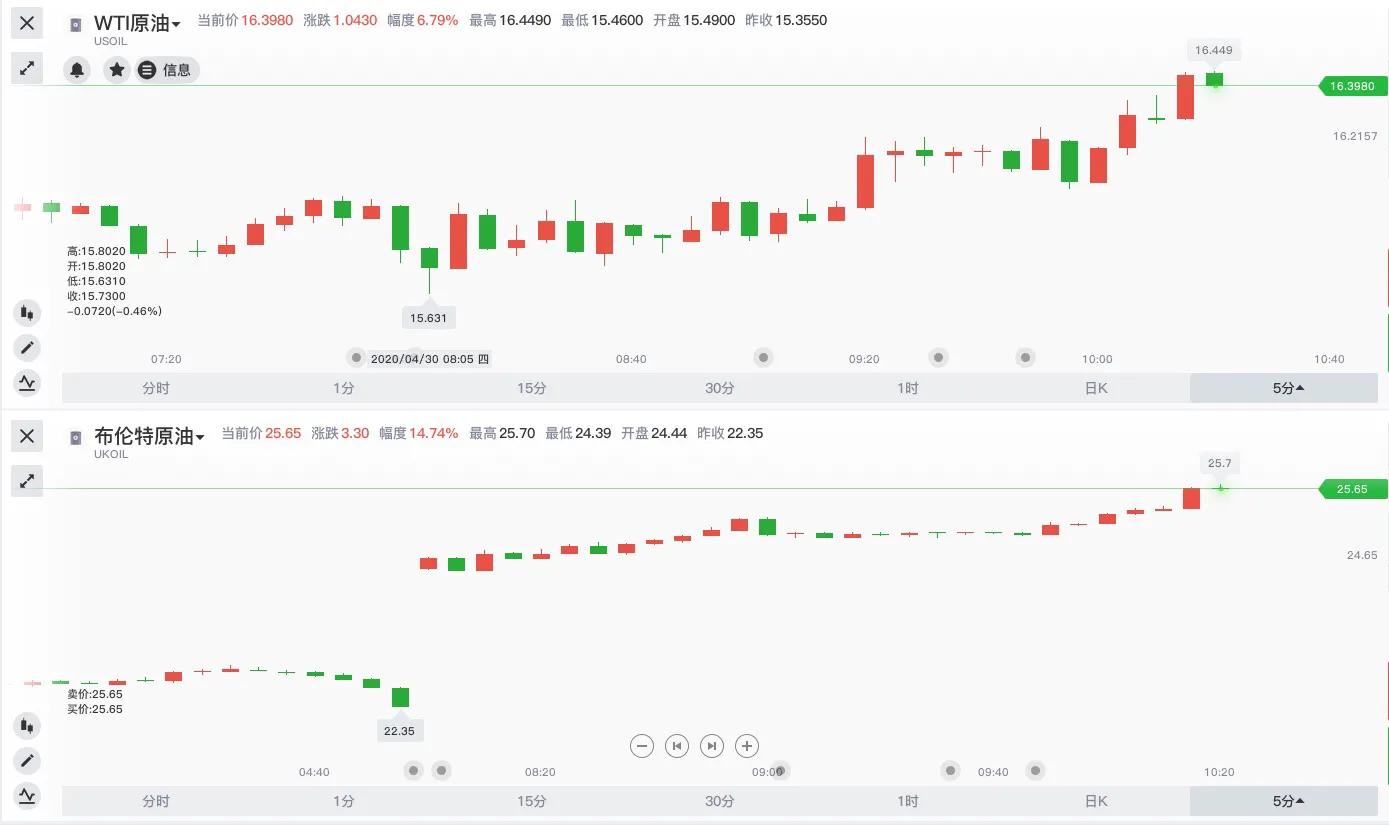Toggle the favorite star for WTI原油
1389x825 pixels.
(117, 70)
